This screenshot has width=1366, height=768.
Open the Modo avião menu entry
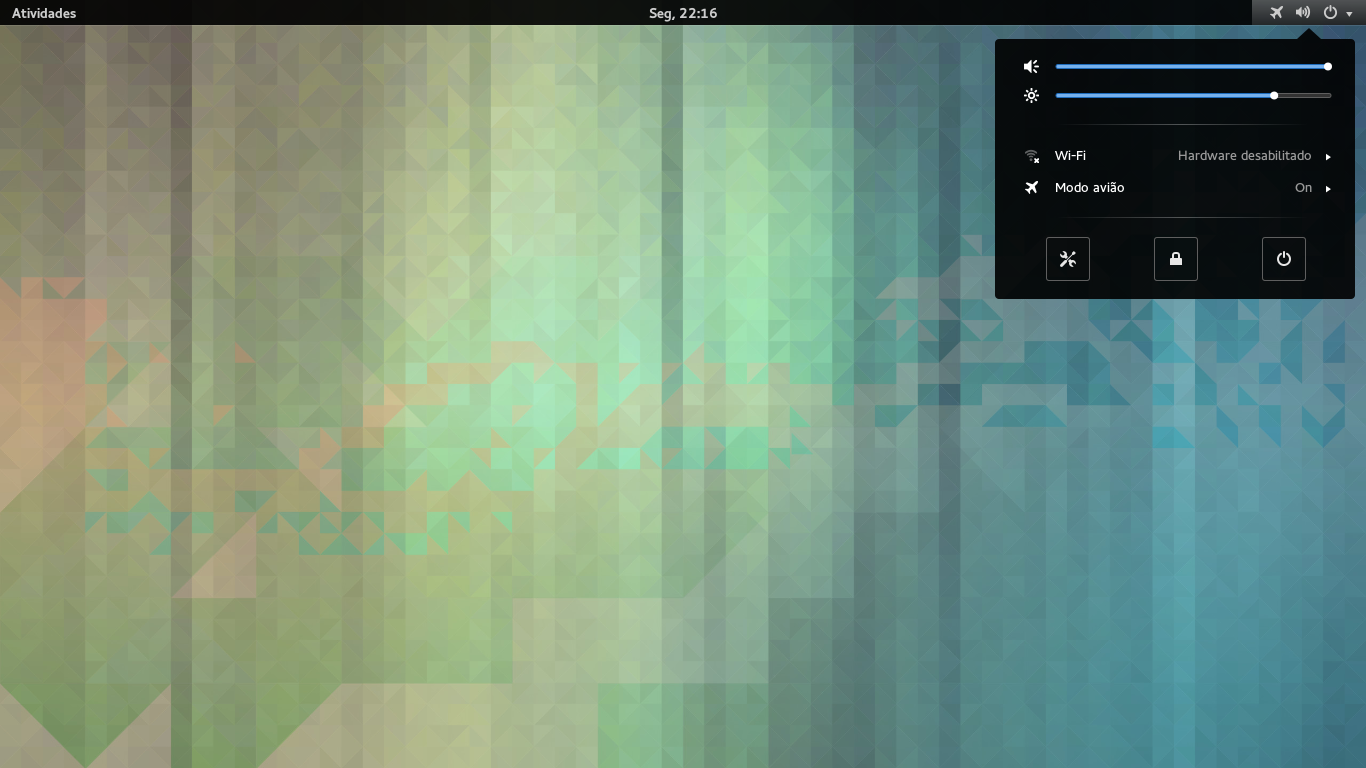point(1175,188)
